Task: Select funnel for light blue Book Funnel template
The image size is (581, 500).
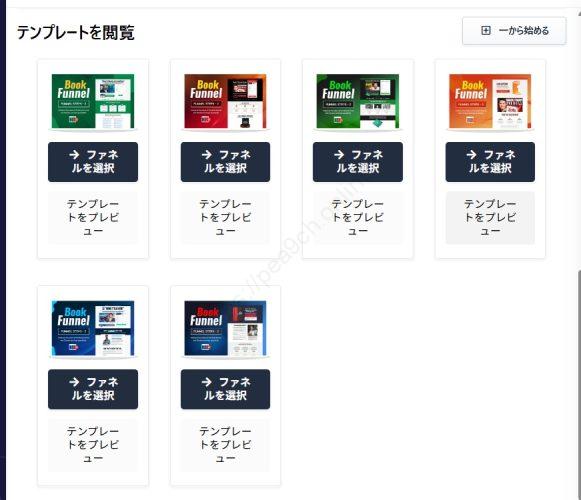Action: (x=93, y=389)
